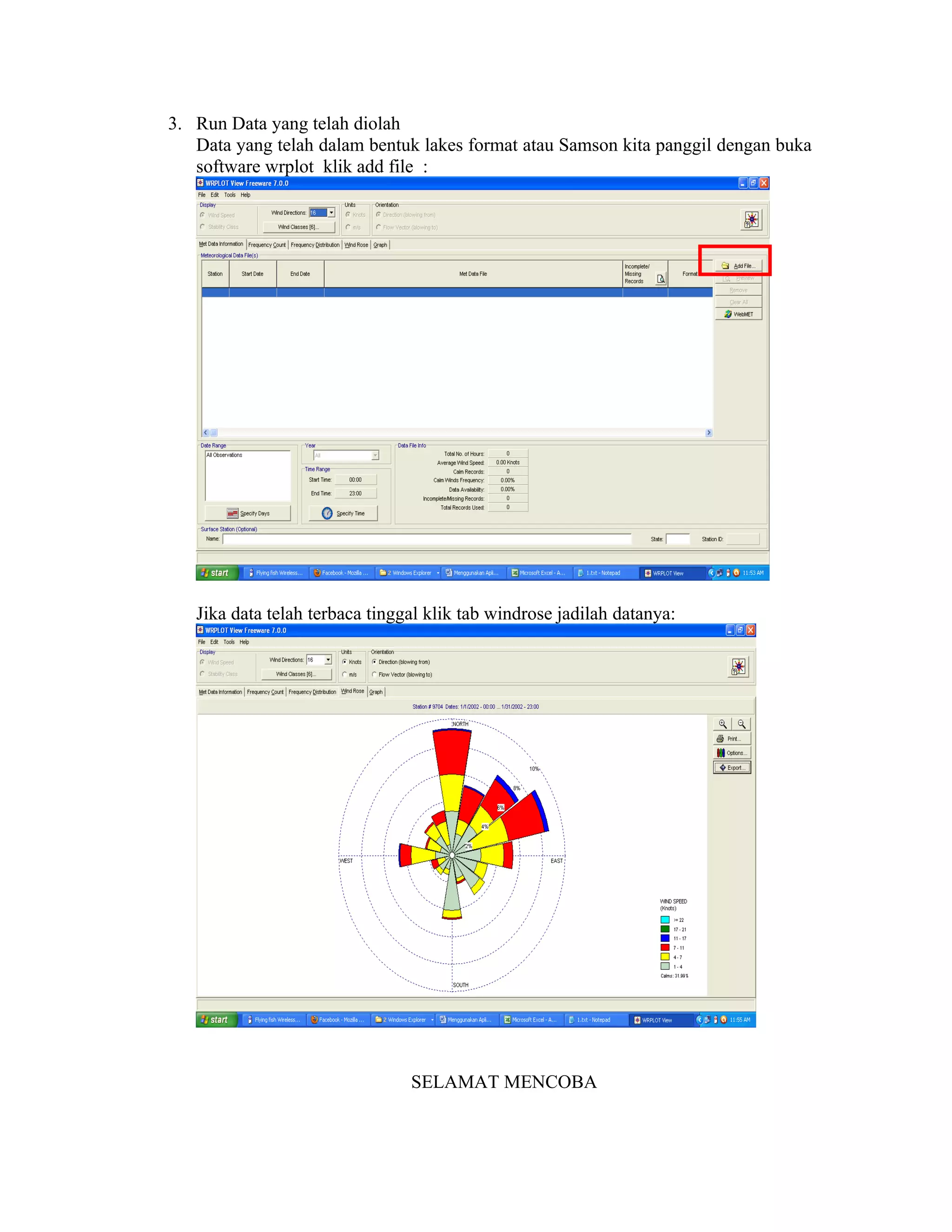Open Help menu in lower WRPLOT window

(x=244, y=642)
